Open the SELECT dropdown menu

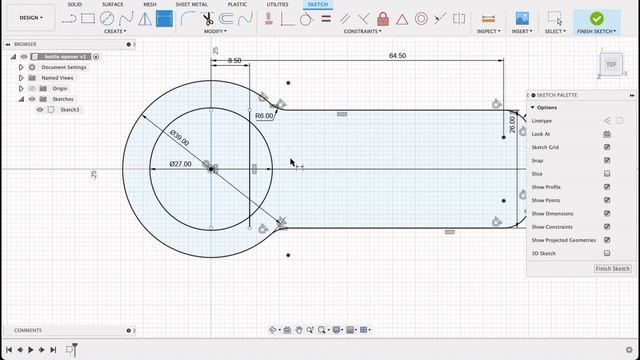(555, 31)
